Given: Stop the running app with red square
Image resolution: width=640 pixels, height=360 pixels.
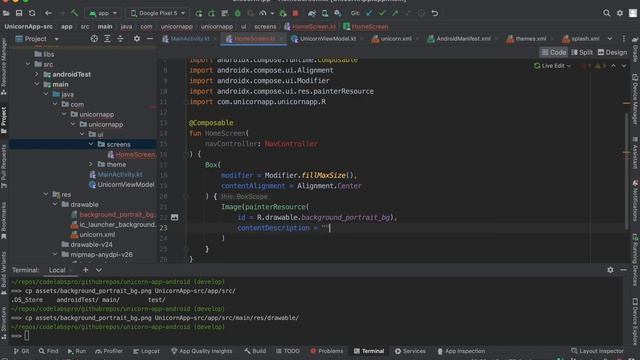Looking at the screenshot, I should 296,13.
